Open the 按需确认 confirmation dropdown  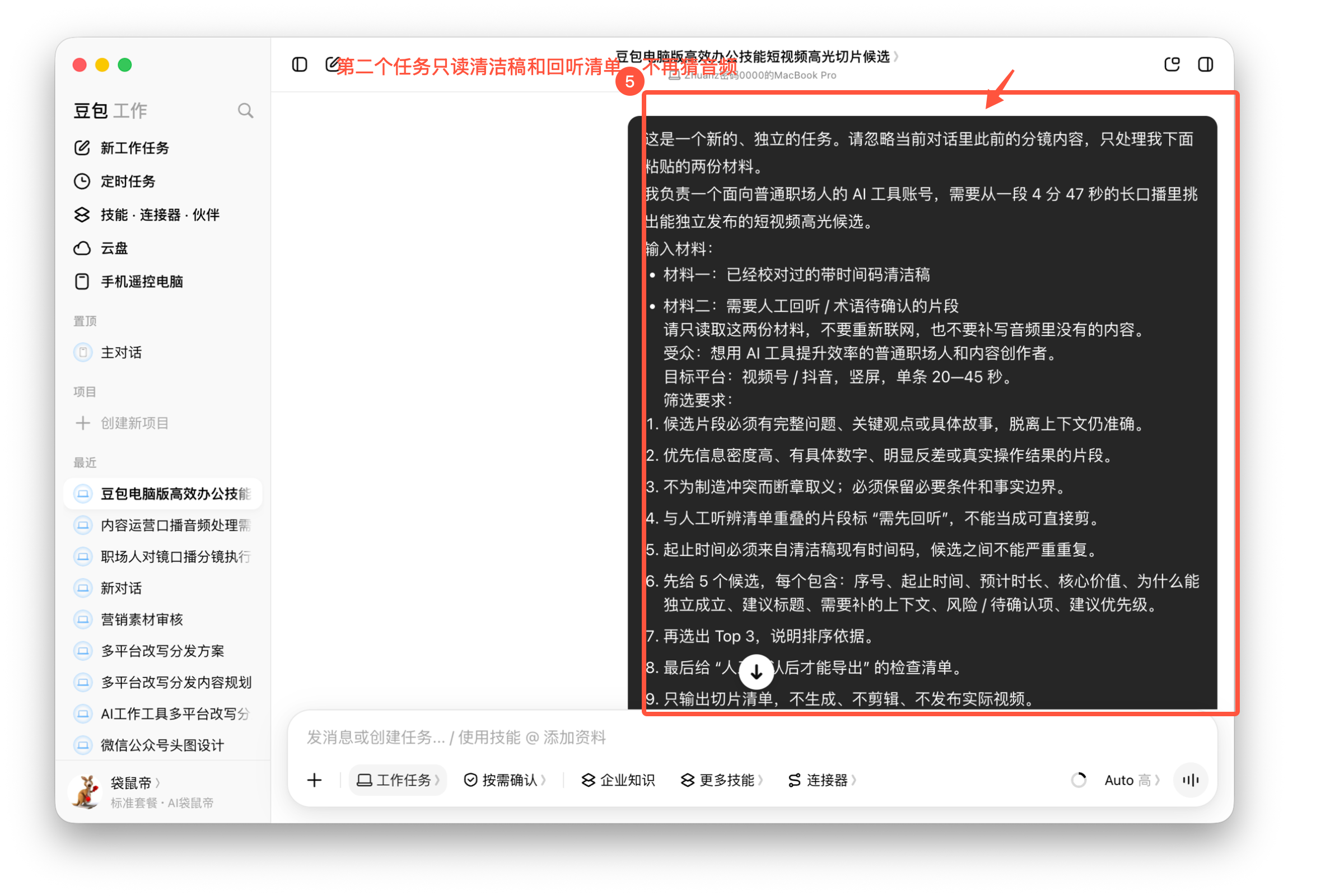[505, 780]
